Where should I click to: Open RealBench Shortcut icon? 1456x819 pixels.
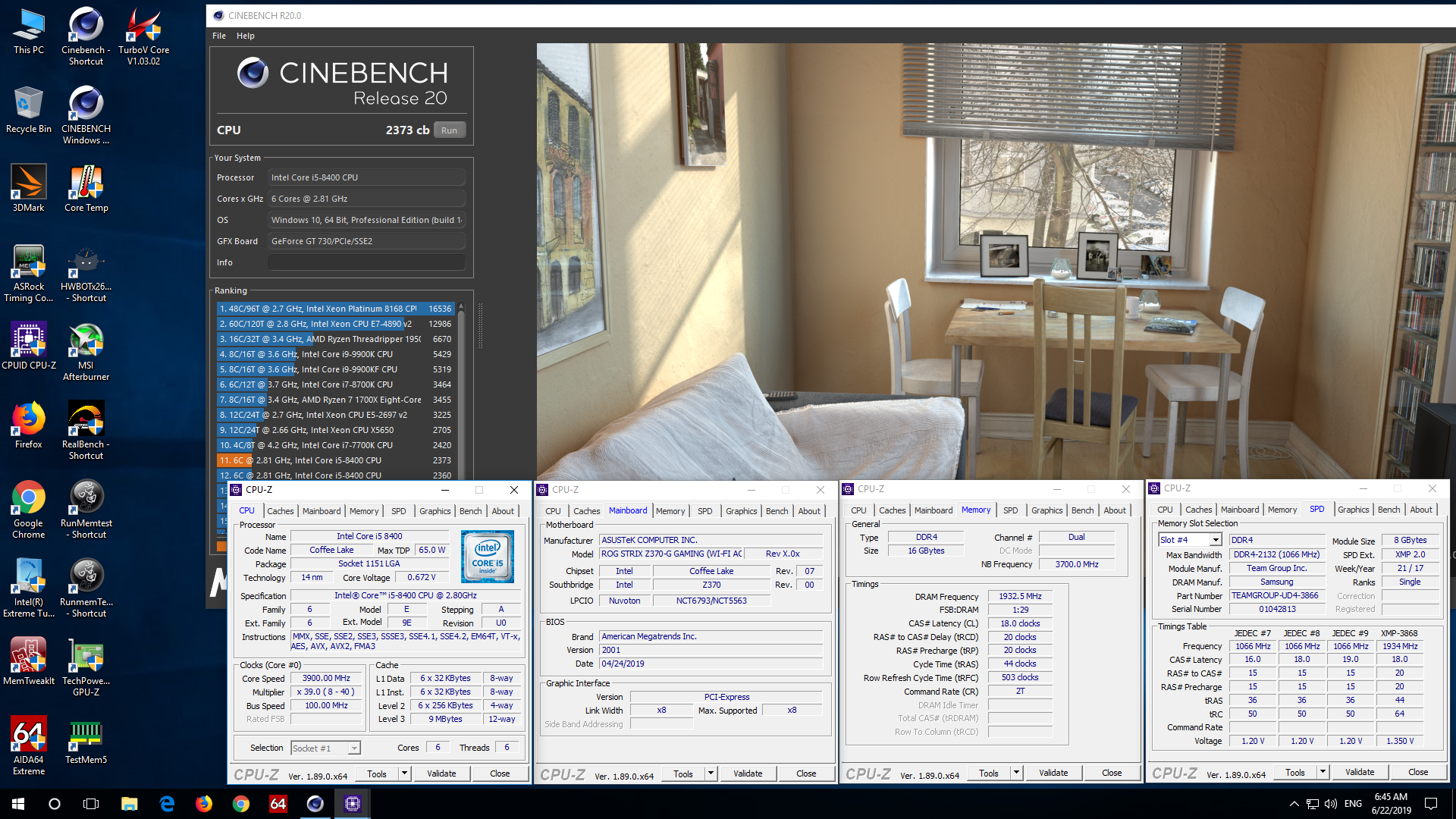(86, 430)
